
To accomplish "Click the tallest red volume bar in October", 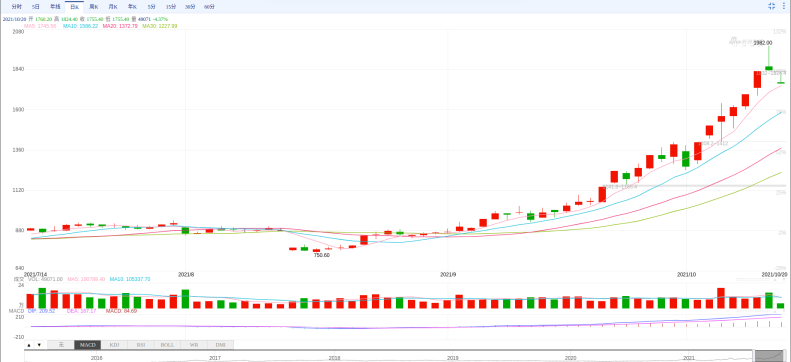I will (721, 298).
